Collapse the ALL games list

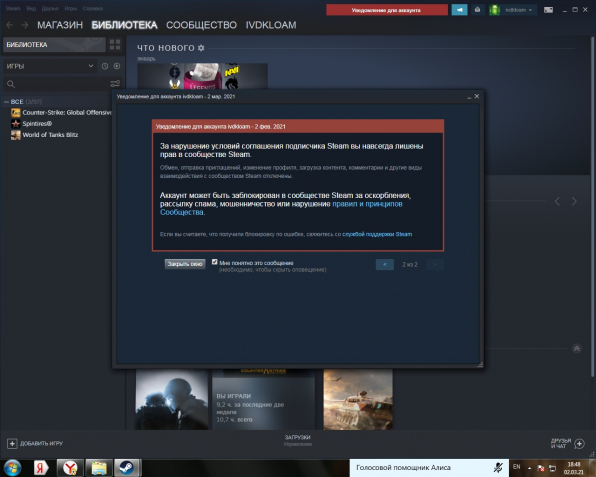tap(6, 102)
